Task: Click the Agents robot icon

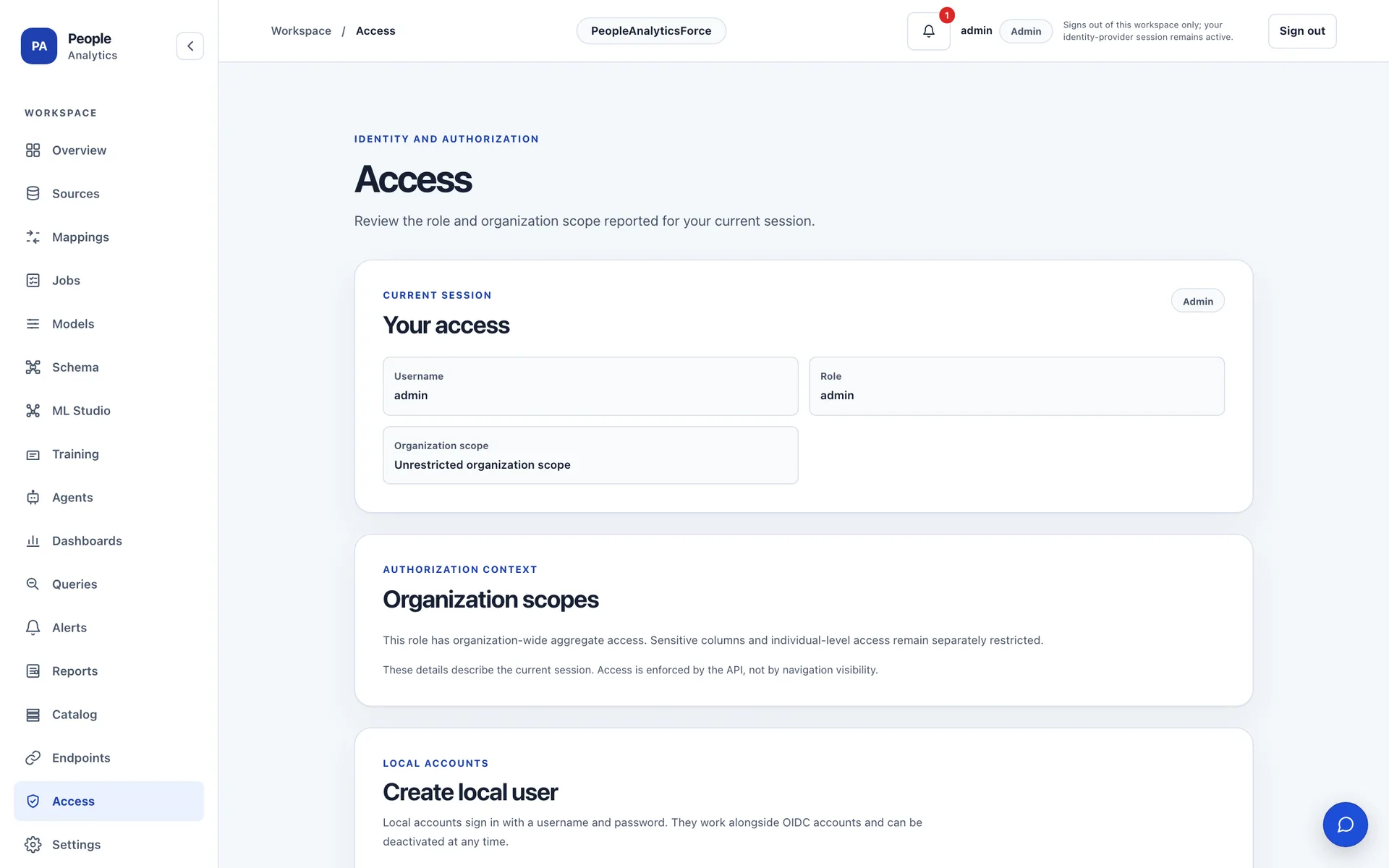Action: click(x=33, y=497)
